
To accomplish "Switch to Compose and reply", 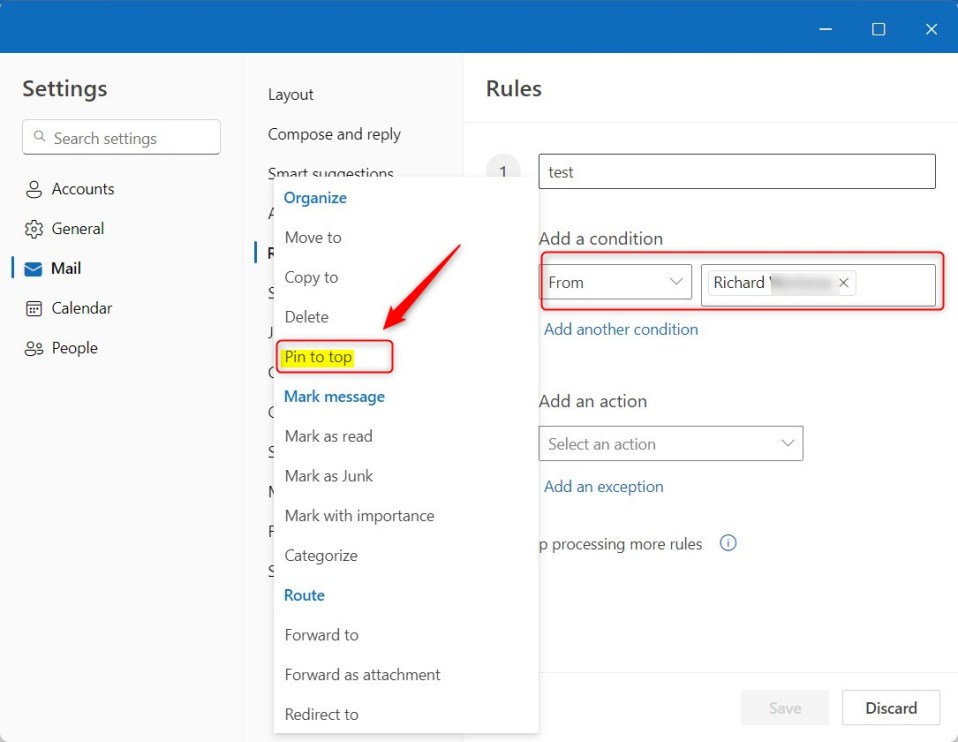I will tap(334, 134).
